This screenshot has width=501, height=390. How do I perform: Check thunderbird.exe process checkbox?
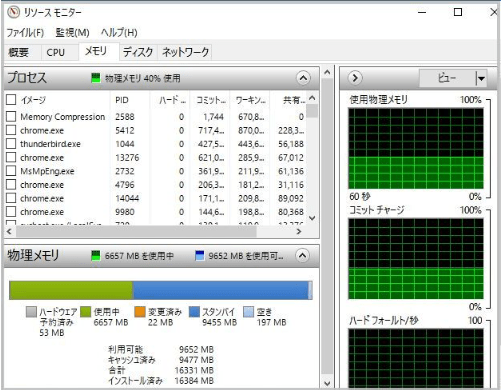[x=11, y=144]
